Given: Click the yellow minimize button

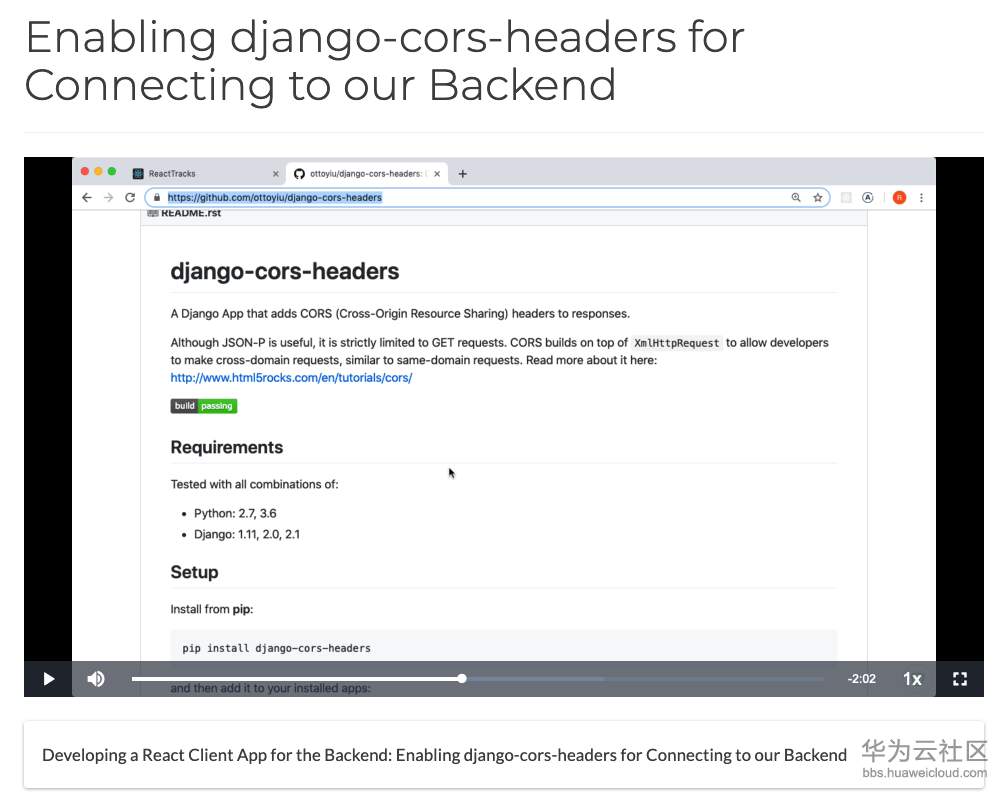Looking at the screenshot, I should (x=98, y=171).
